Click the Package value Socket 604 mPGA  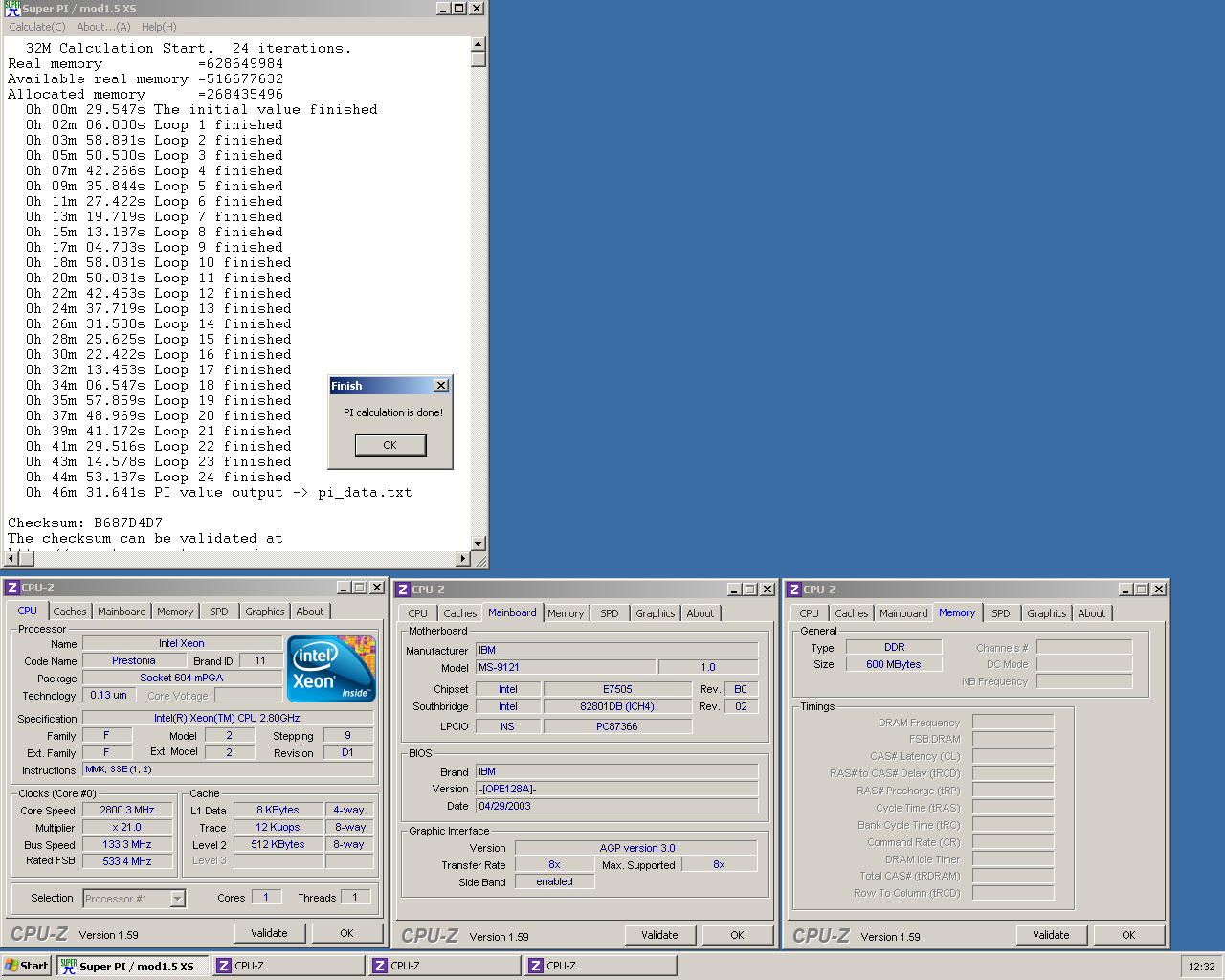[182, 678]
